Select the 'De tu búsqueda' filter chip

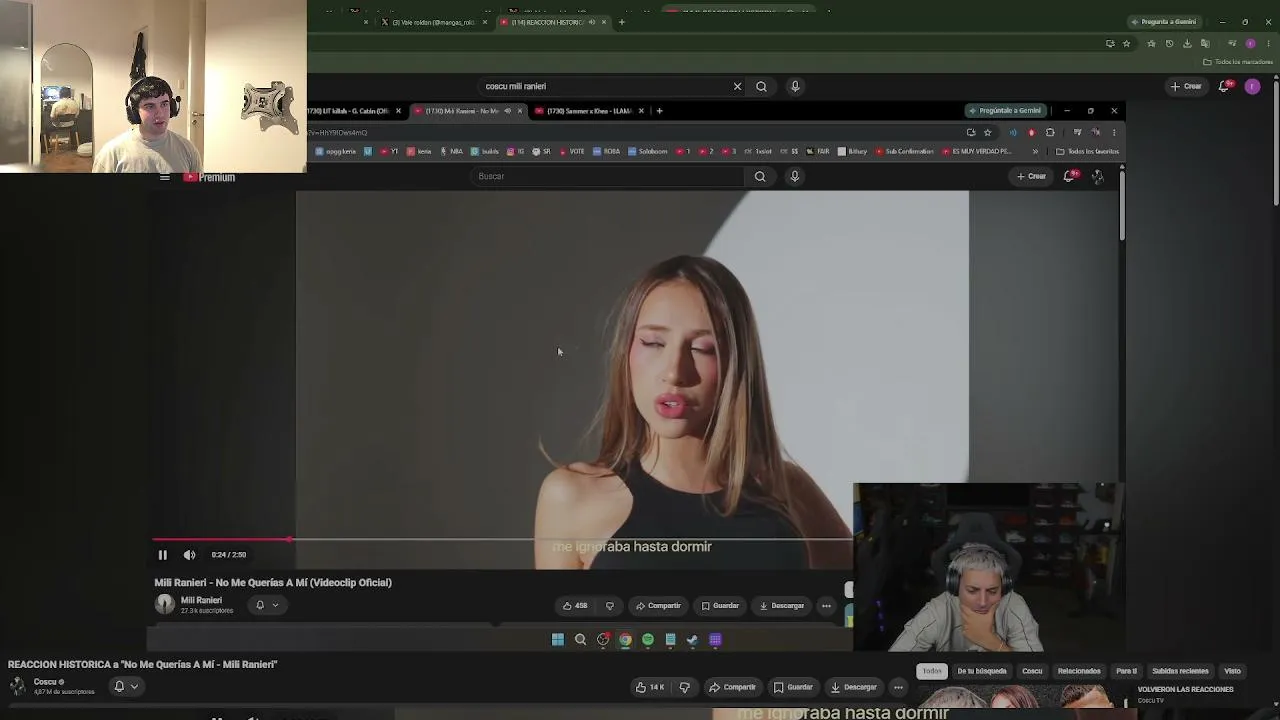point(982,671)
